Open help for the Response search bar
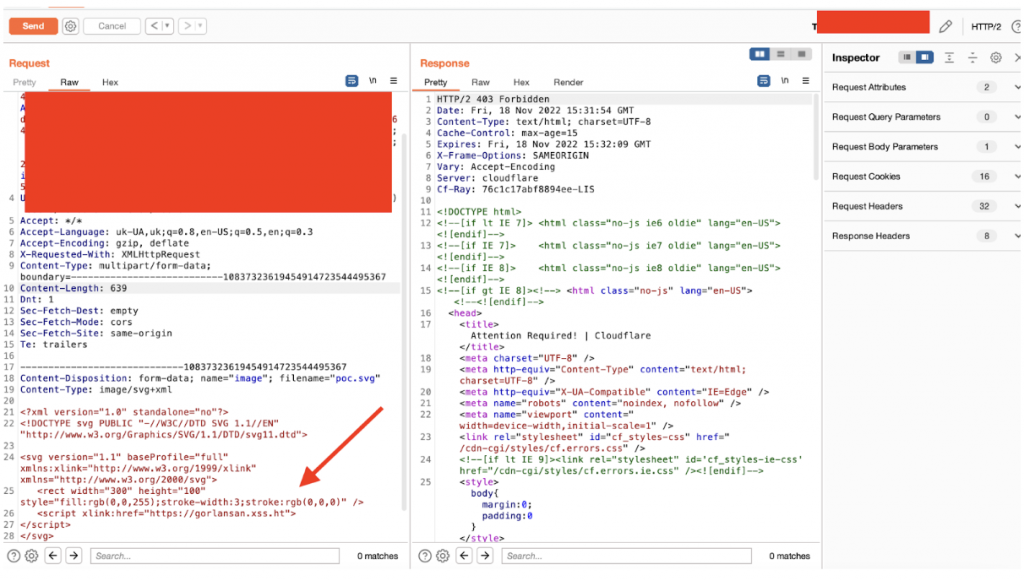This screenshot has width=1024, height=581. [x=424, y=556]
